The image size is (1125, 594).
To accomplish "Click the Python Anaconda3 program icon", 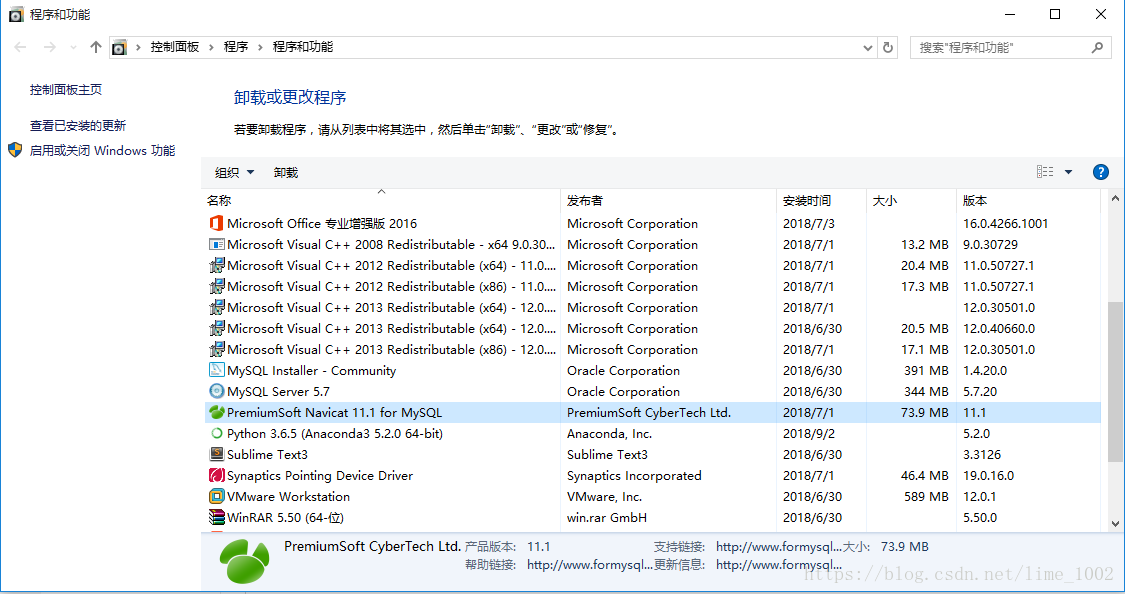I will (x=216, y=434).
